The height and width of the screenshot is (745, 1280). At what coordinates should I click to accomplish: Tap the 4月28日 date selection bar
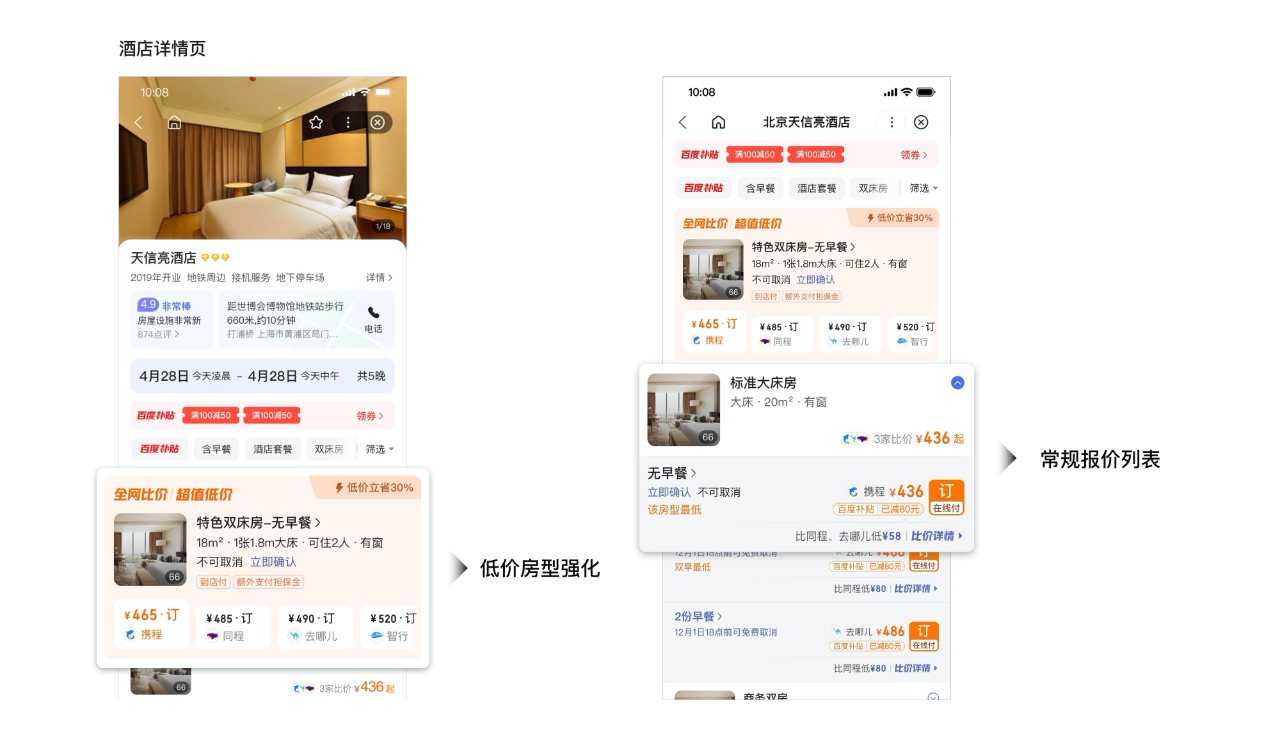coord(262,376)
